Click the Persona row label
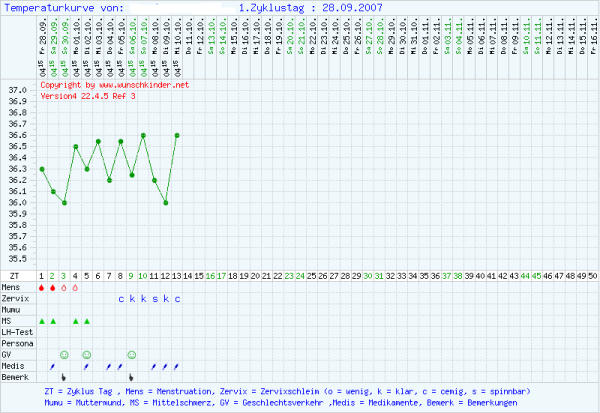Screen dimensions: 600x413 [18, 343]
